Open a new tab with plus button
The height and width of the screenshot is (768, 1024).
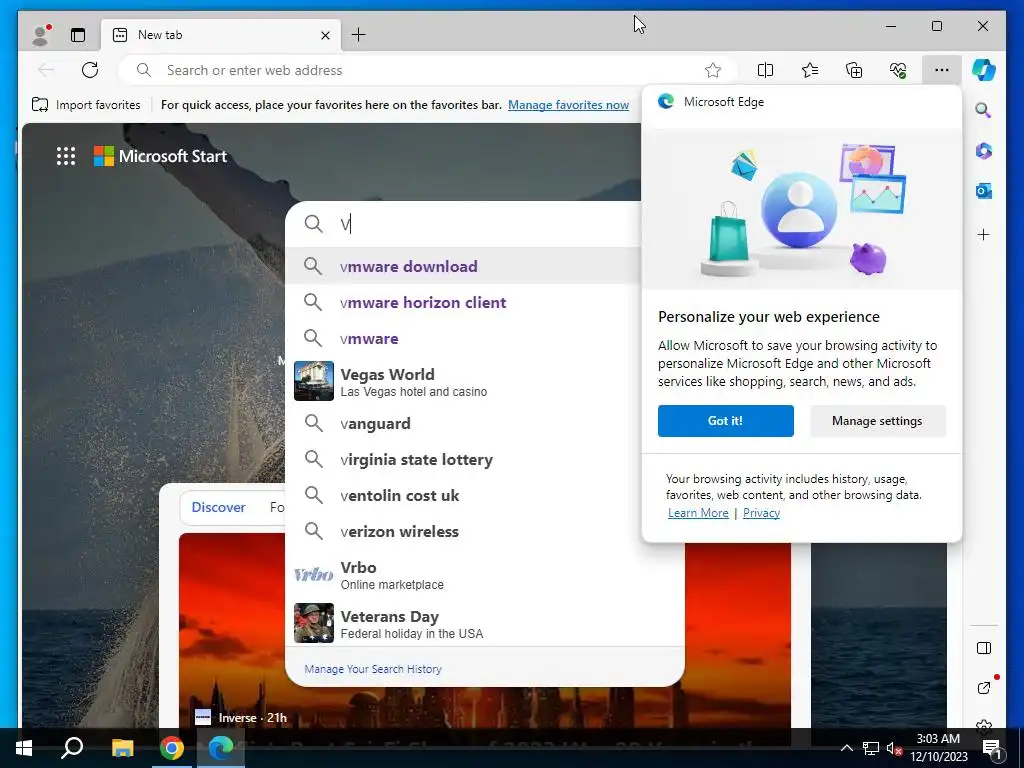pyautogui.click(x=359, y=35)
